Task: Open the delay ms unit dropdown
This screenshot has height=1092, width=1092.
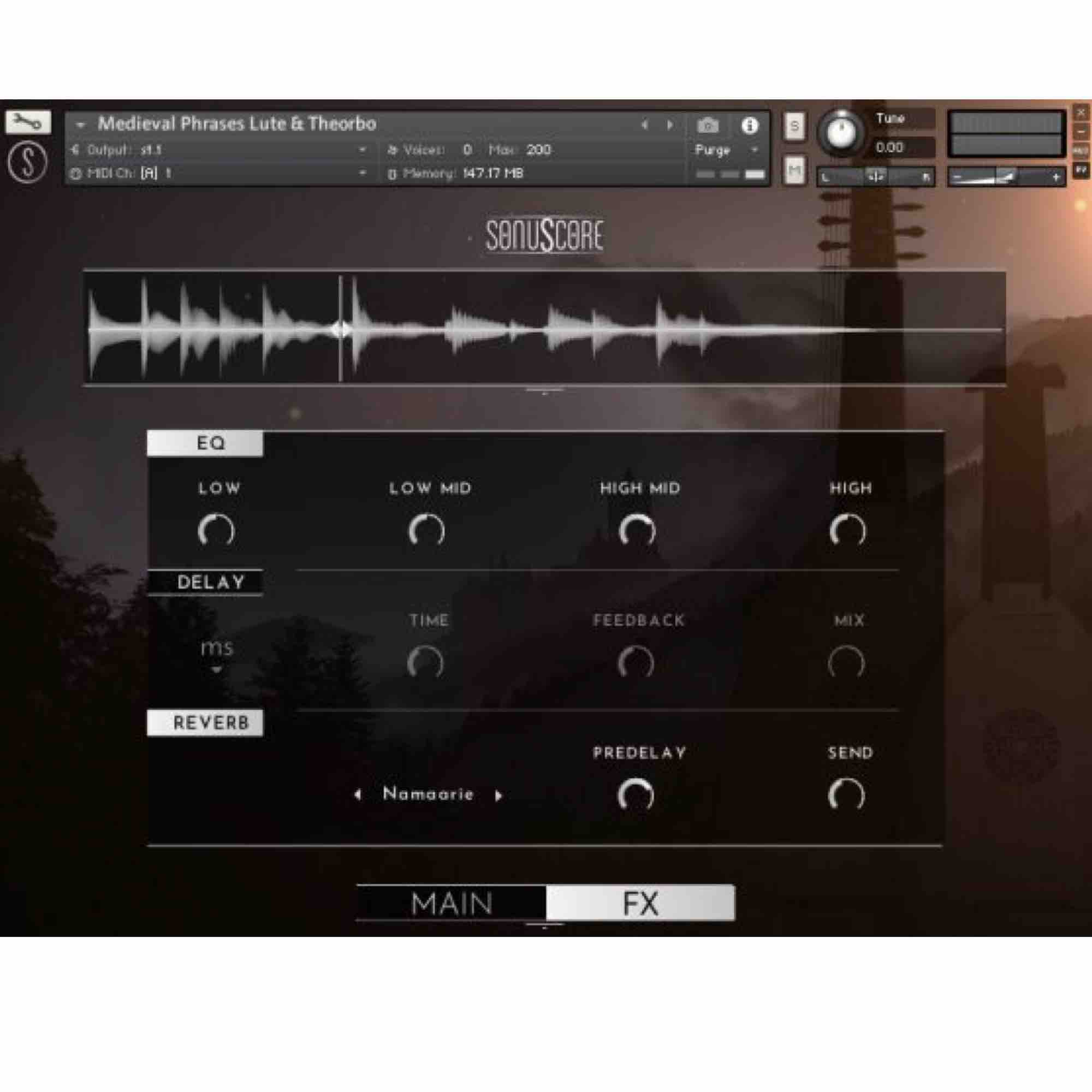Action: click(217, 655)
